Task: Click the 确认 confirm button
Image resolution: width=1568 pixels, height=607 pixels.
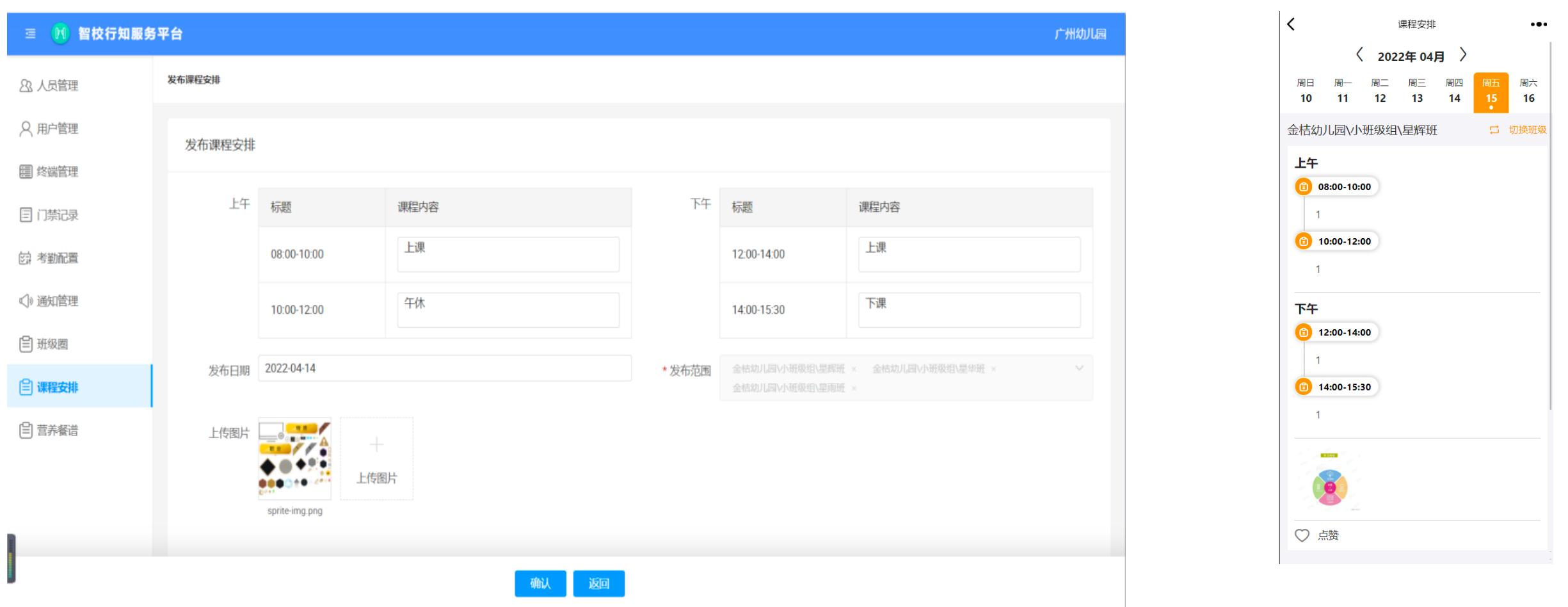Action: tap(540, 583)
